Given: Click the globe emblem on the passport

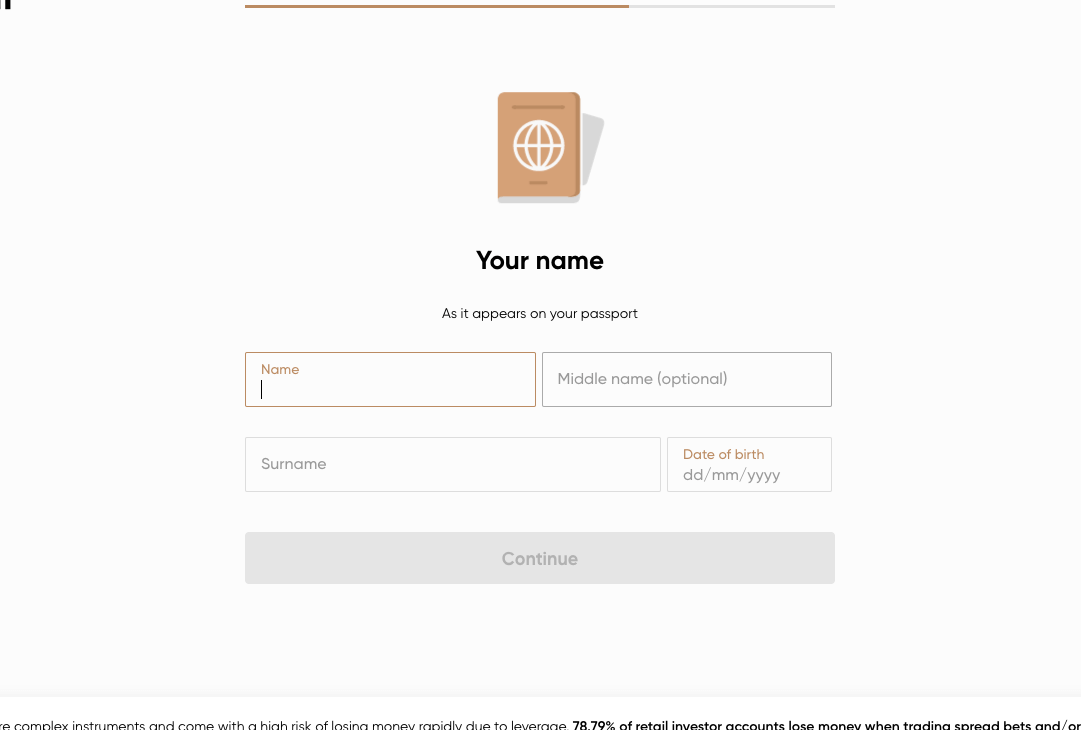Looking at the screenshot, I should tap(538, 145).
